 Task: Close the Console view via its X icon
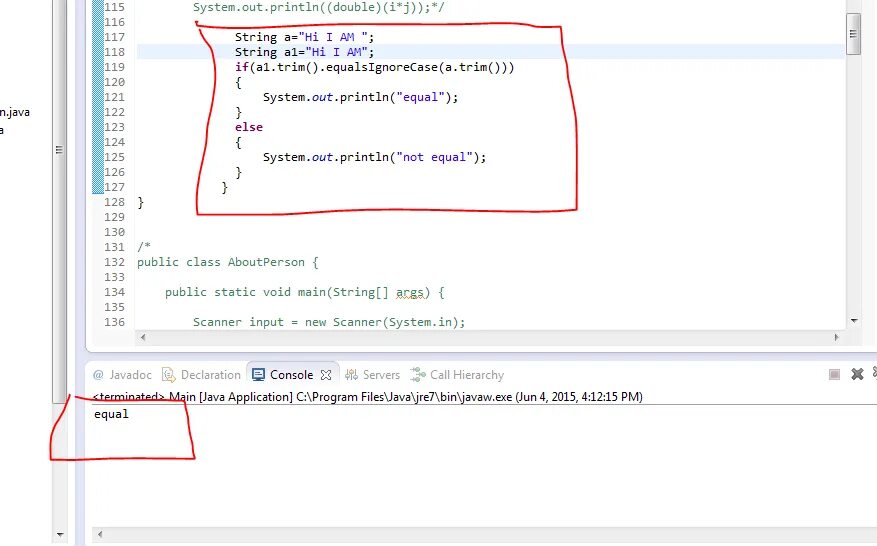(x=326, y=375)
